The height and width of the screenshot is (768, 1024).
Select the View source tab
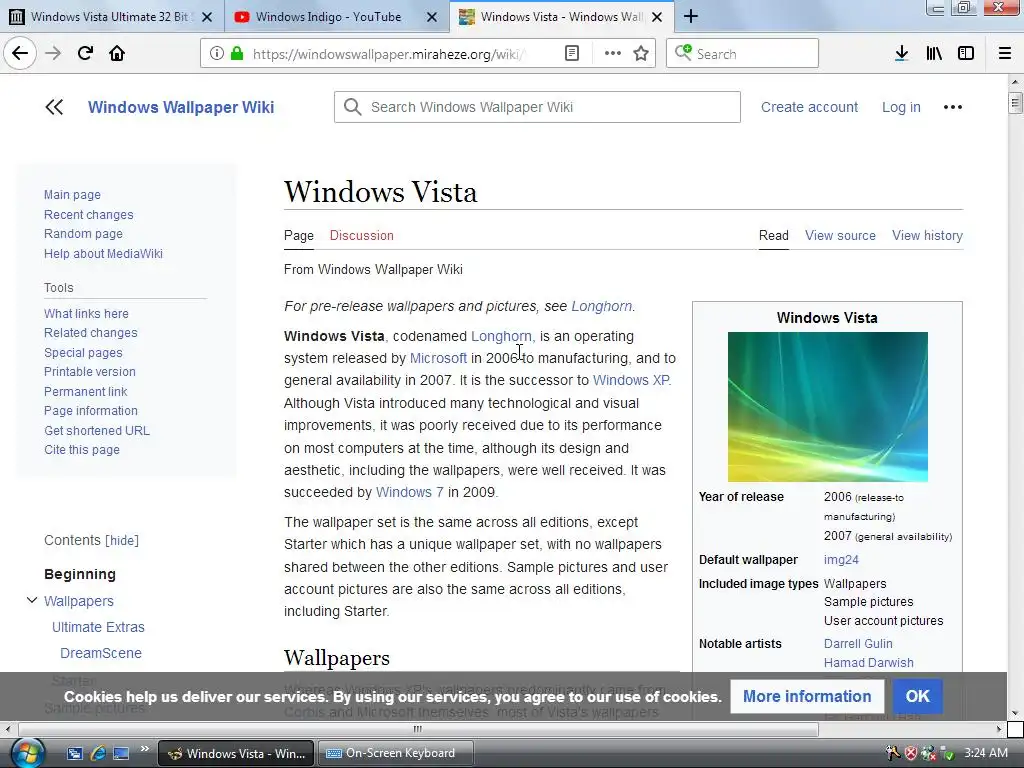840,235
